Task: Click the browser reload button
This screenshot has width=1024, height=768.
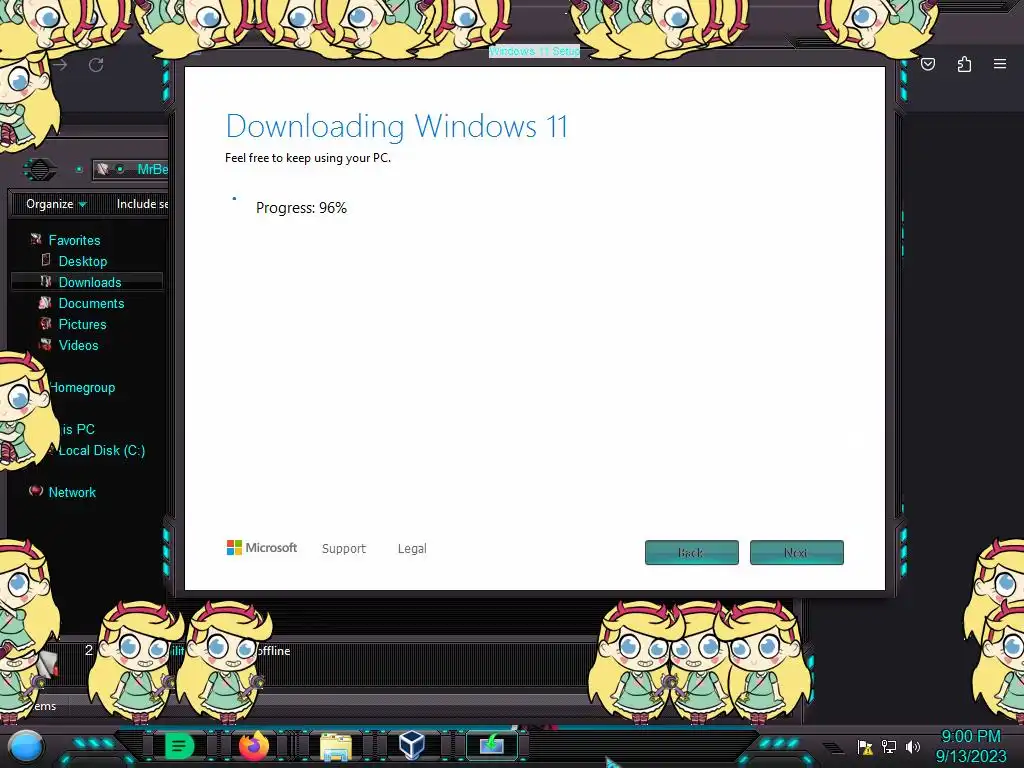Action: 96,65
